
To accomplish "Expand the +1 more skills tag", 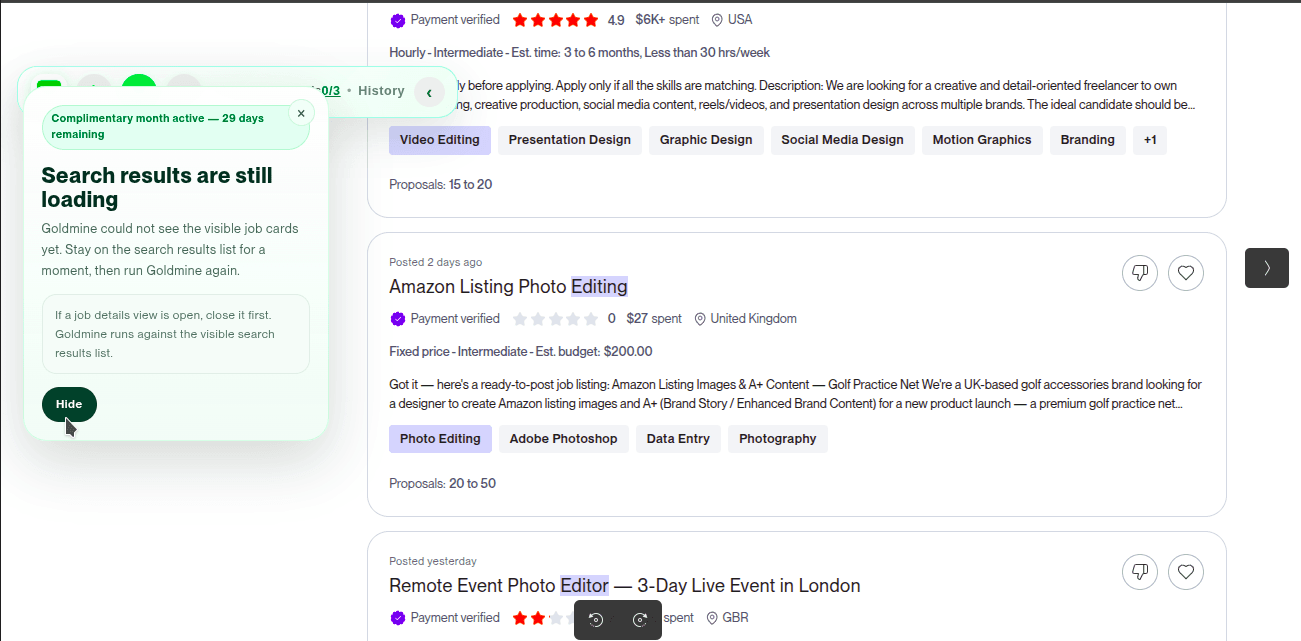I will 1150,140.
